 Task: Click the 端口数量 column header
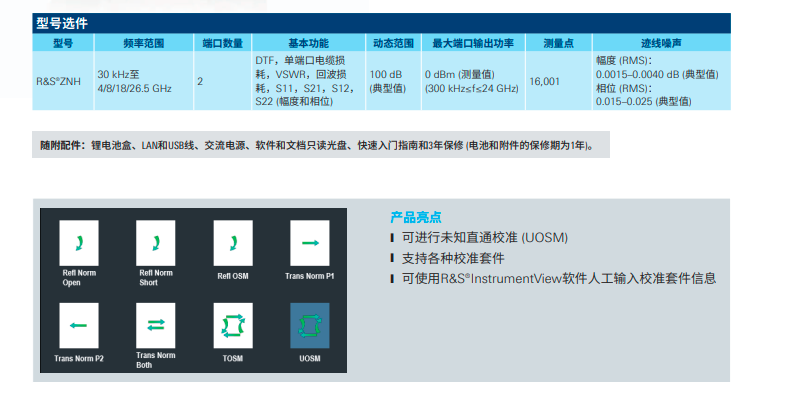coord(222,44)
